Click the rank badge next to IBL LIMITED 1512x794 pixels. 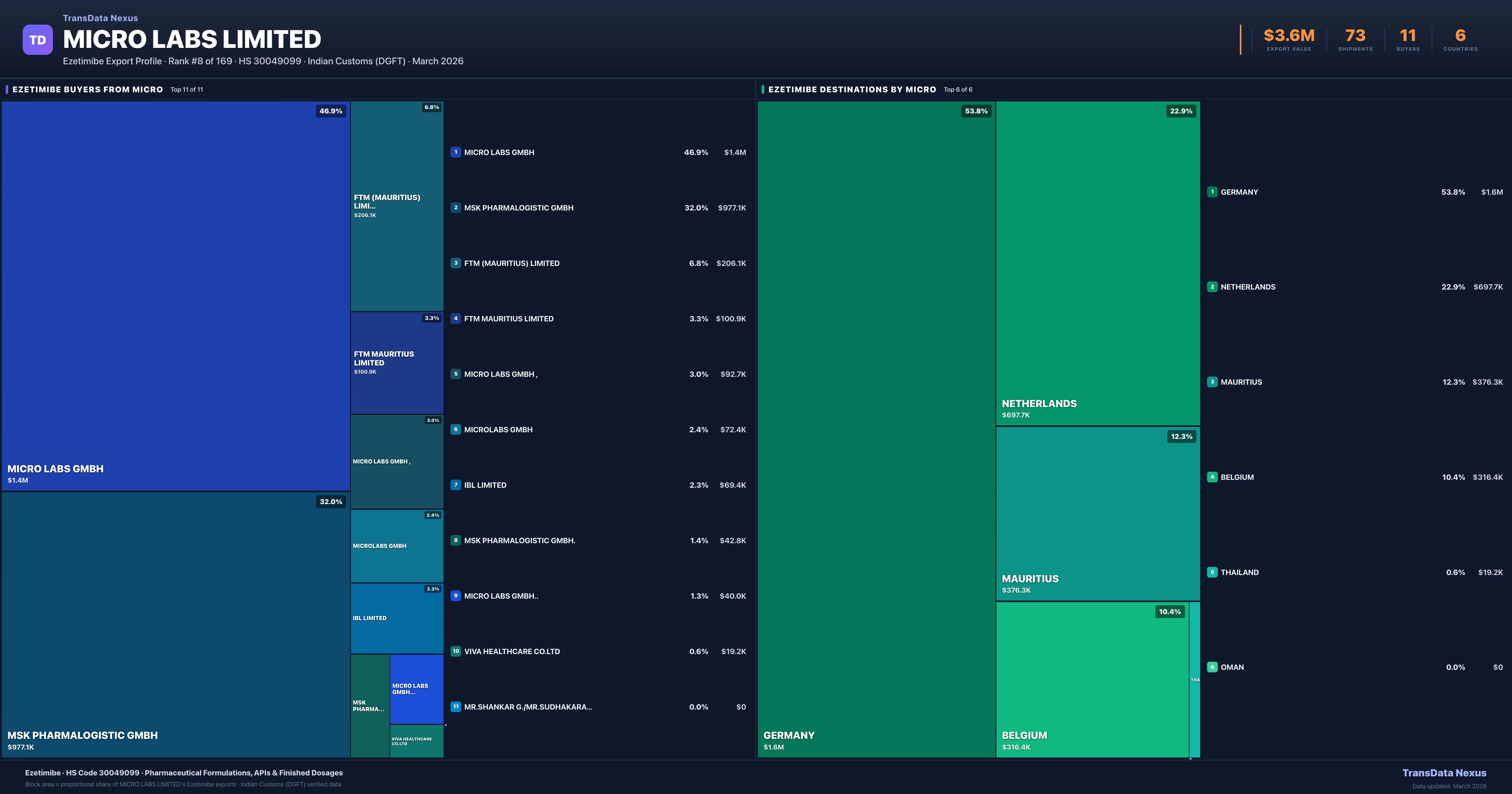pyautogui.click(x=456, y=485)
